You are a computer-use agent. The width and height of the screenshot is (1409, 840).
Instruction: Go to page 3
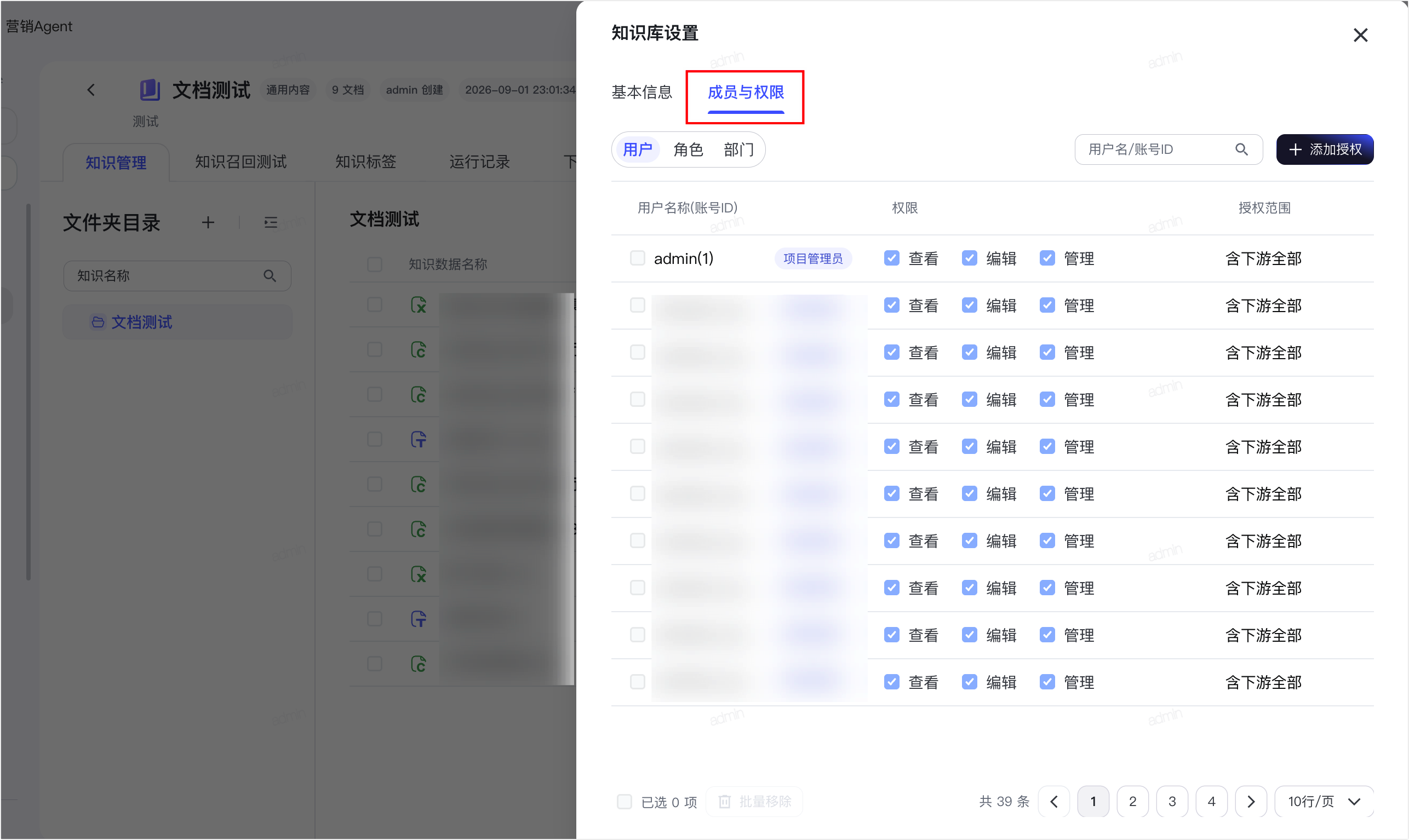(1171, 802)
